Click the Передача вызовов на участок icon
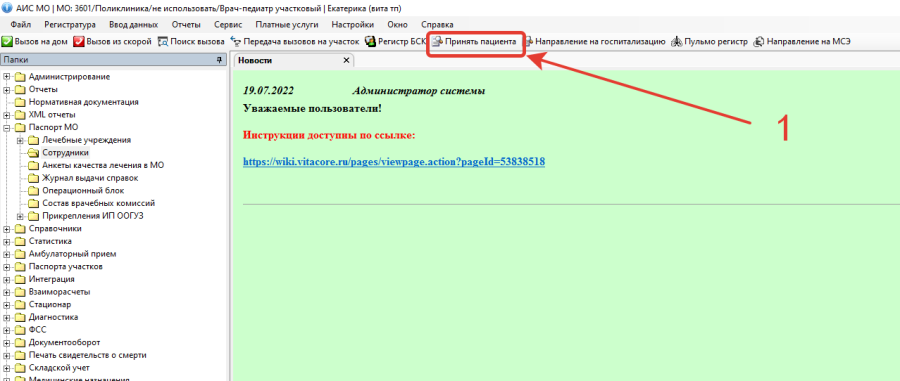 (235, 42)
